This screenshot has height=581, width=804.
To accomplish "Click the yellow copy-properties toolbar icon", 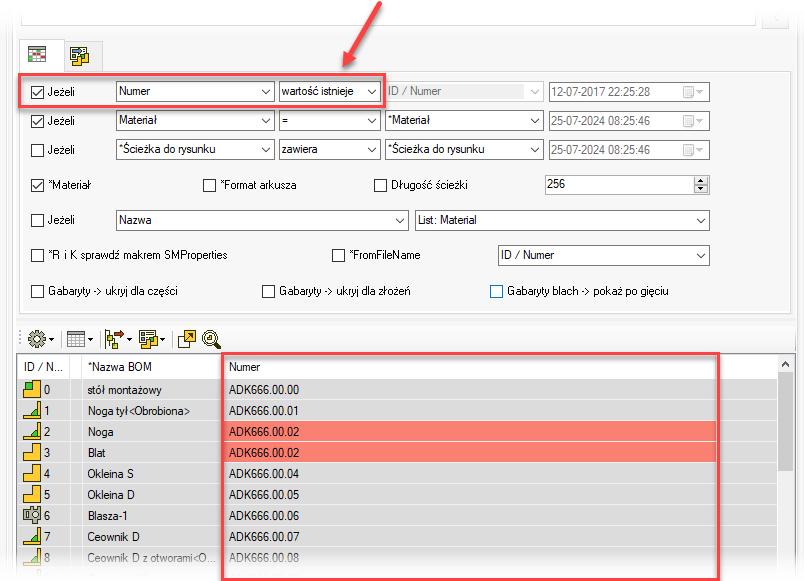I will point(150,340).
